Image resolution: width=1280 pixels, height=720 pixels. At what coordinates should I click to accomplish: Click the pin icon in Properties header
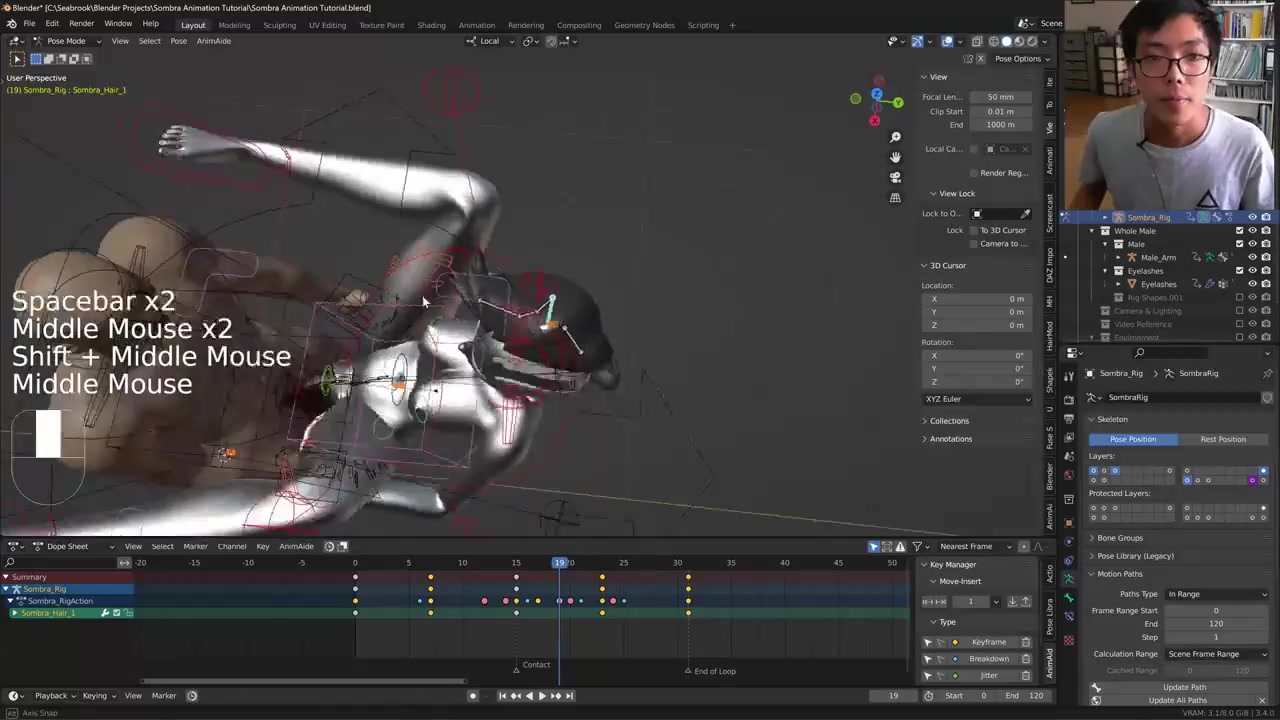1267,373
